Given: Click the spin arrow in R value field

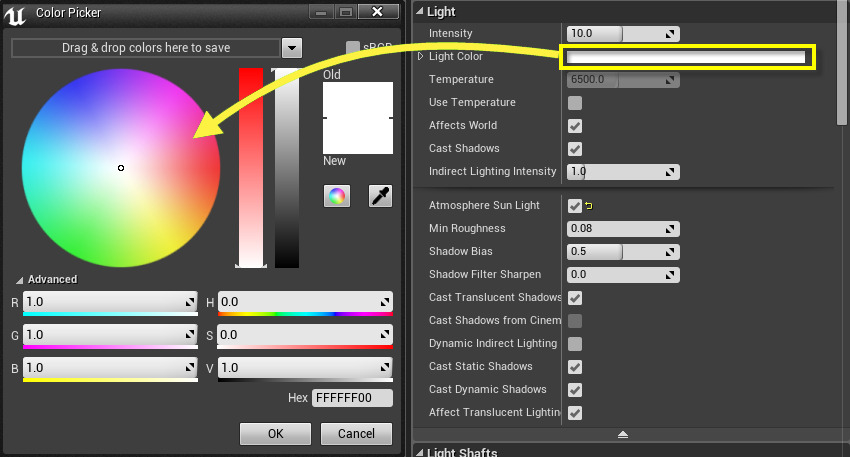Looking at the screenshot, I should pyautogui.click(x=190, y=302).
